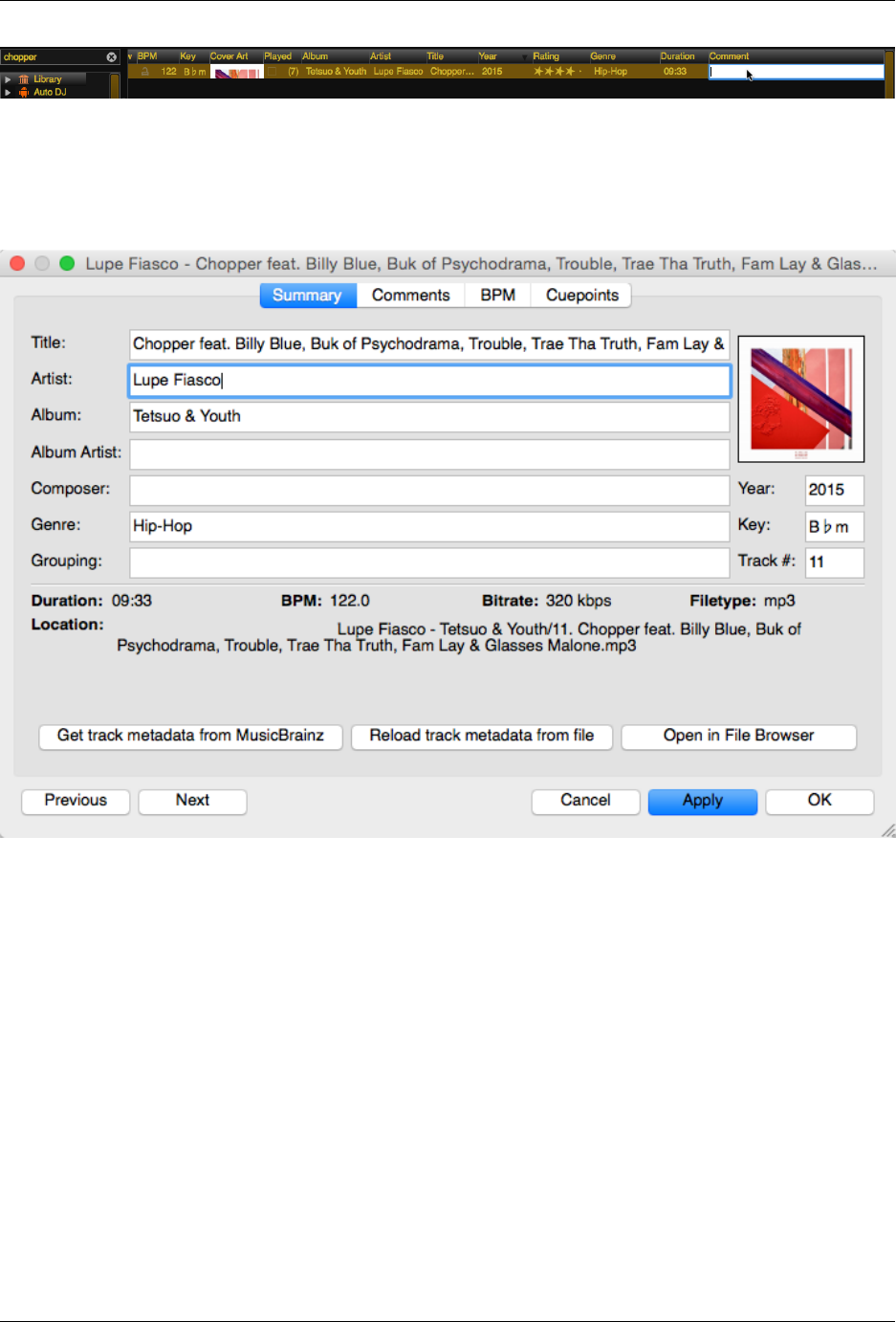Expand the Auto DJ tree item
Viewport: 896px width, 1322px height.
tap(8, 93)
